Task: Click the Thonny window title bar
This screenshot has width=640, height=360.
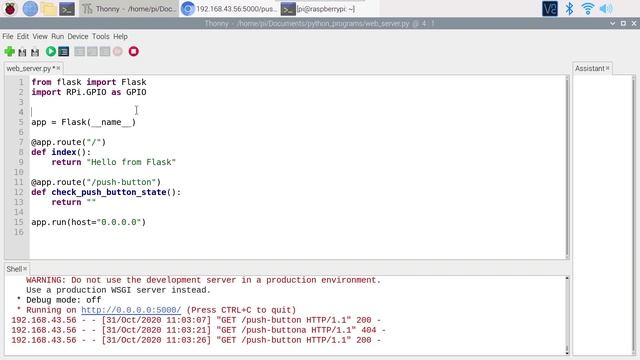Action: [x=320, y=23]
